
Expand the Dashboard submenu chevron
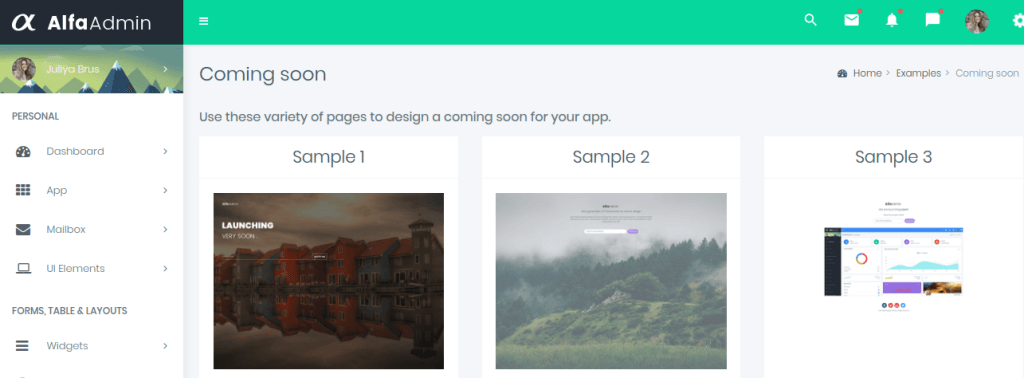pyautogui.click(x=165, y=151)
